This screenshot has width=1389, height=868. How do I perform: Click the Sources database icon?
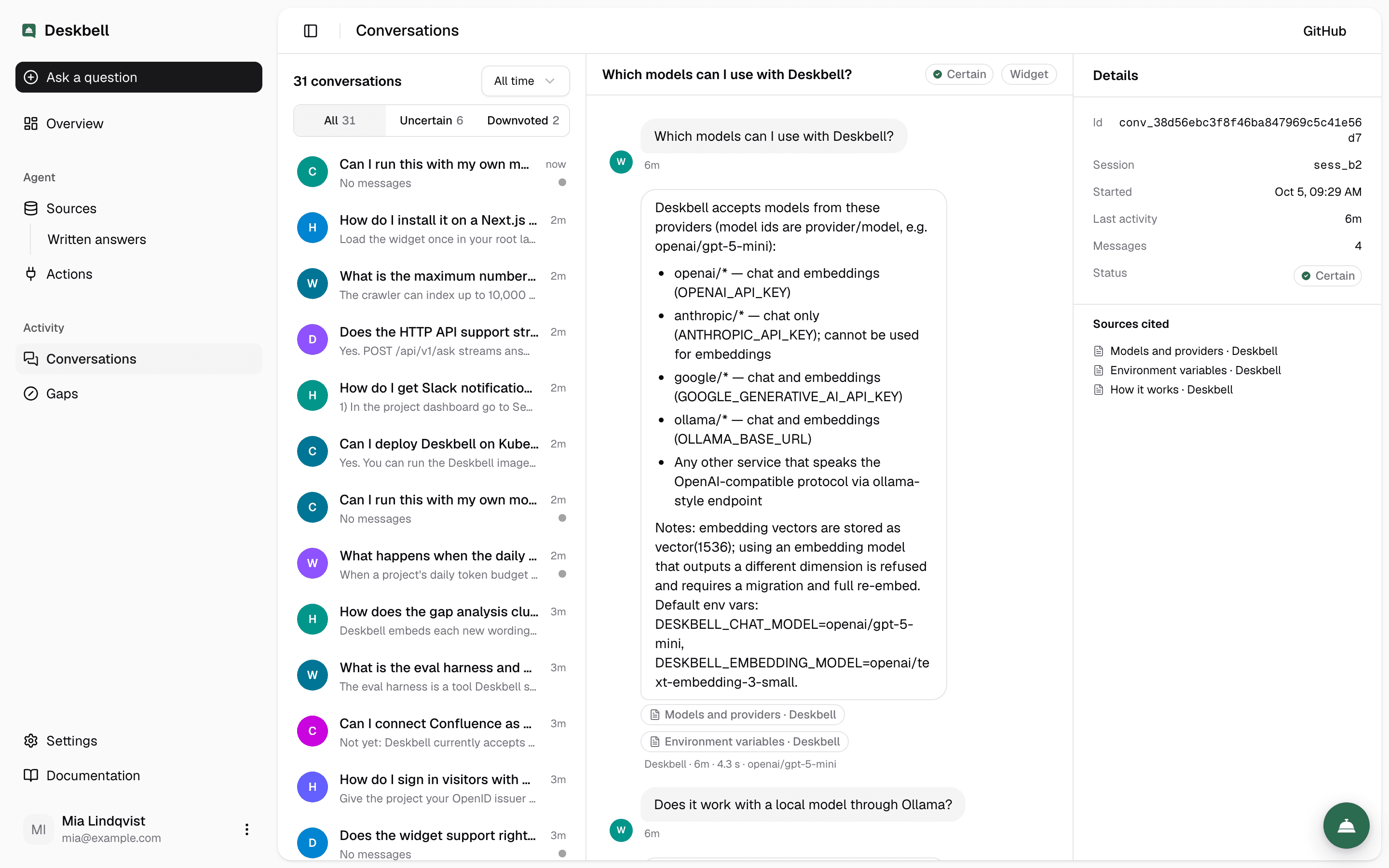point(31,208)
